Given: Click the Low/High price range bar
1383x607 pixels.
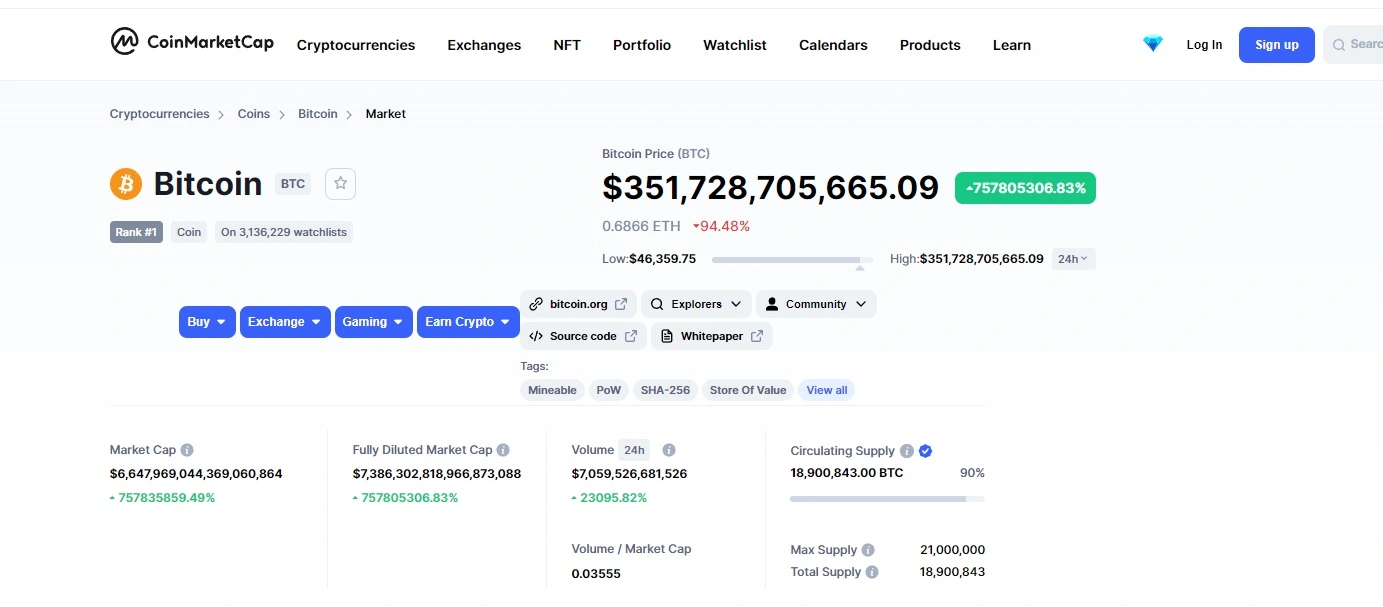Looking at the screenshot, I should click(793, 260).
